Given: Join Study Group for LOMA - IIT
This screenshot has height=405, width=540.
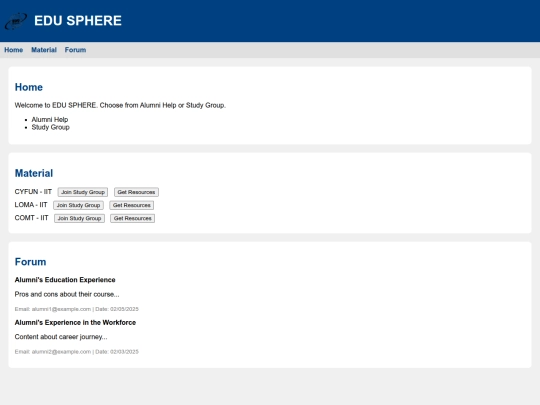Looking at the screenshot, I should click(x=78, y=205).
